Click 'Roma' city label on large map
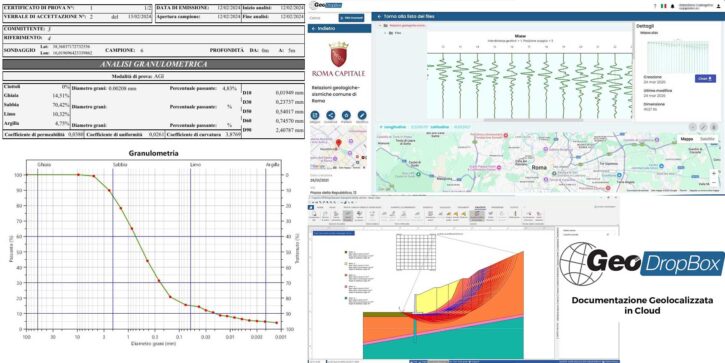Viewport: 725px width, 363px height. pos(540,167)
